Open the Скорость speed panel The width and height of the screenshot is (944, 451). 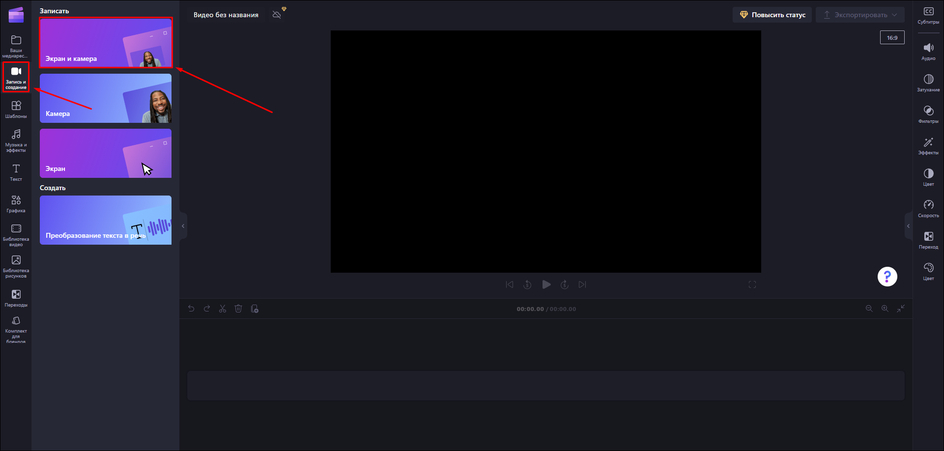click(928, 208)
